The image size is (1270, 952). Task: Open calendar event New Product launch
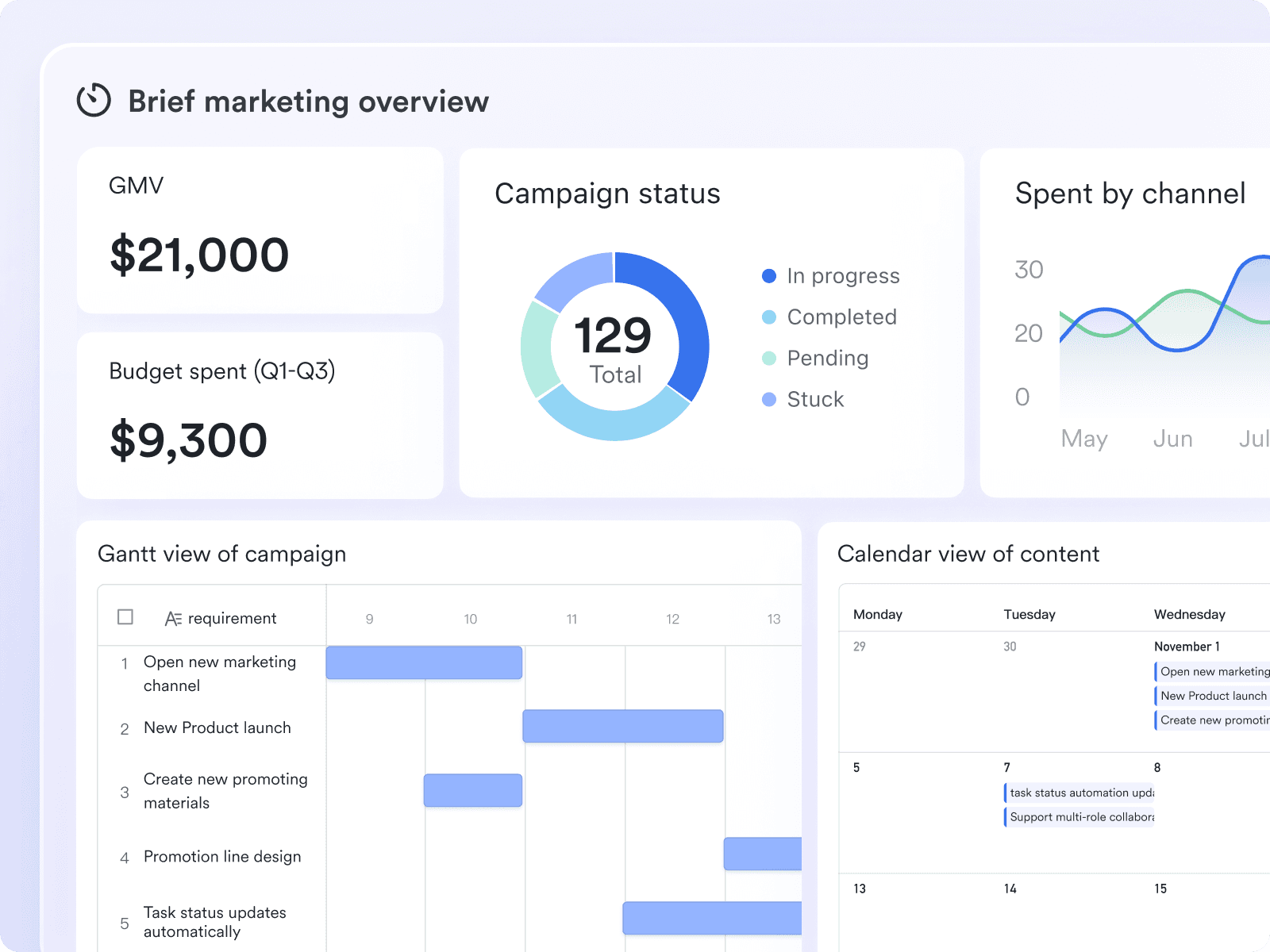click(1212, 696)
